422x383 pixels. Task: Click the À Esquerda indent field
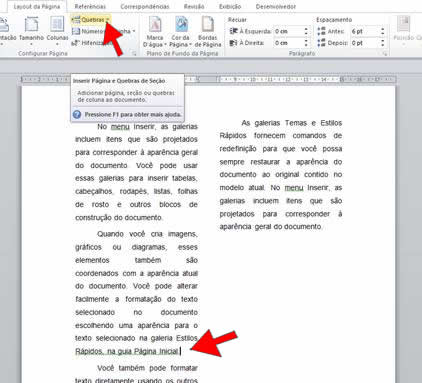click(289, 31)
